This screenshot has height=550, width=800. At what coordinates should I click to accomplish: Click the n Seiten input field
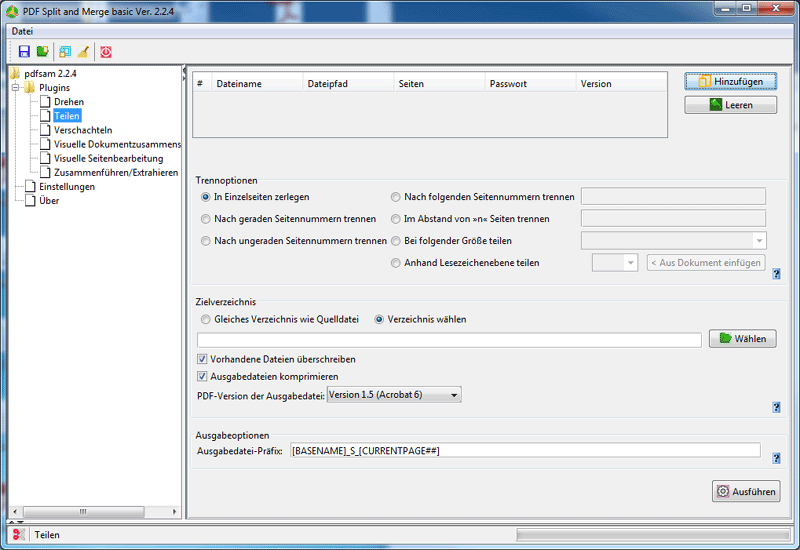pyautogui.click(x=673, y=218)
